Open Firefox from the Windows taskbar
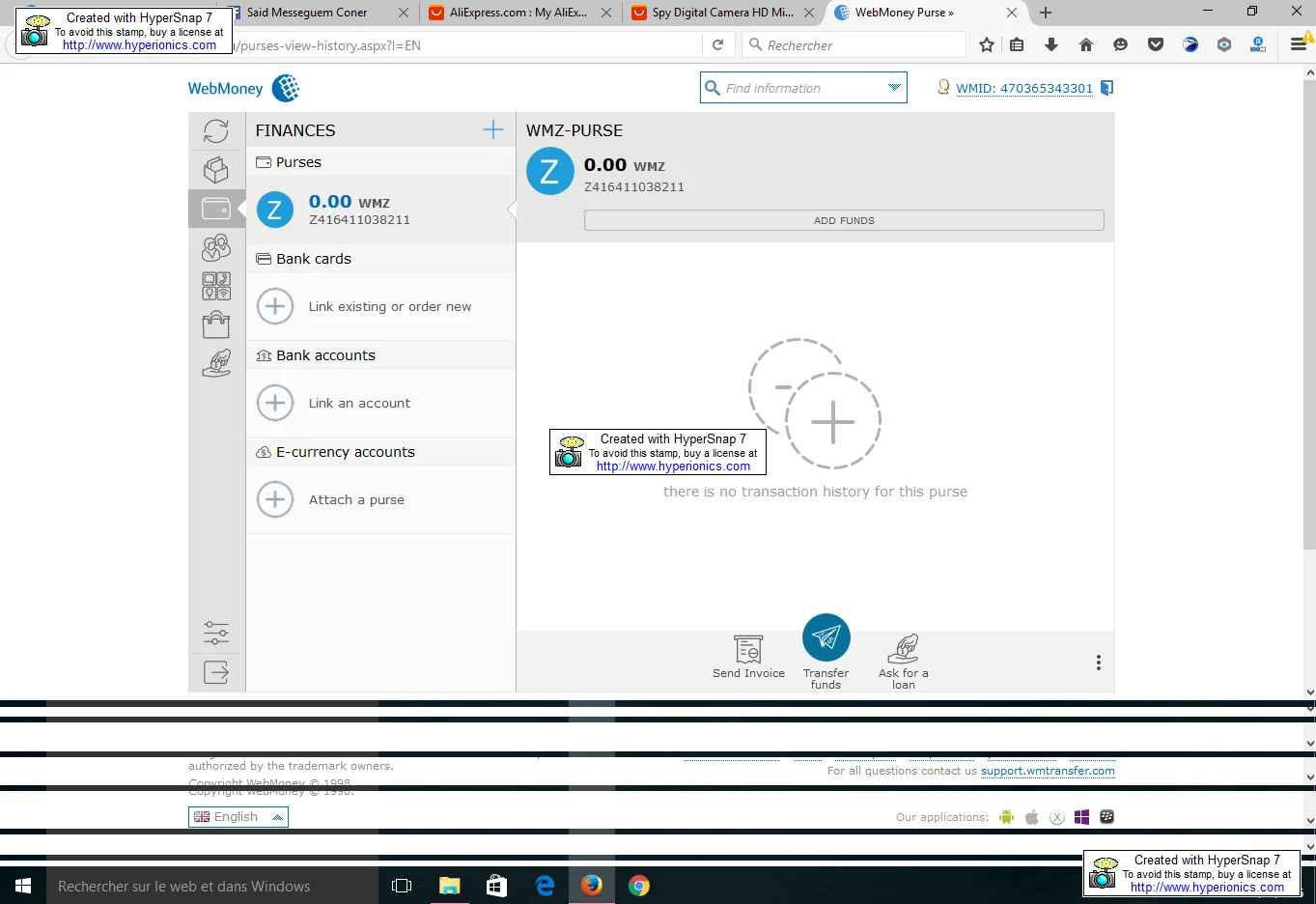This screenshot has width=1316, height=904. click(592, 886)
